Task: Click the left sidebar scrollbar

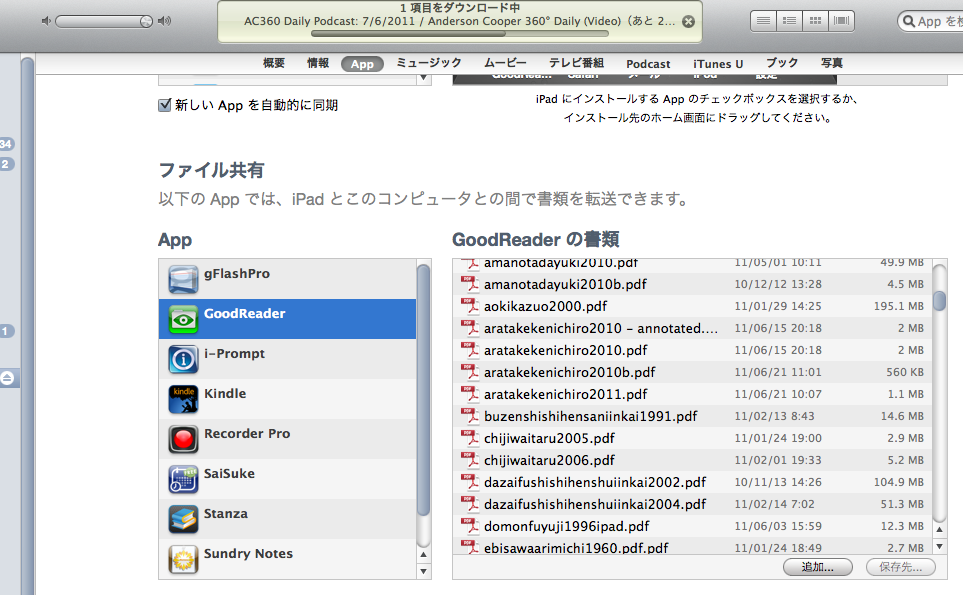Action: pos(27,325)
